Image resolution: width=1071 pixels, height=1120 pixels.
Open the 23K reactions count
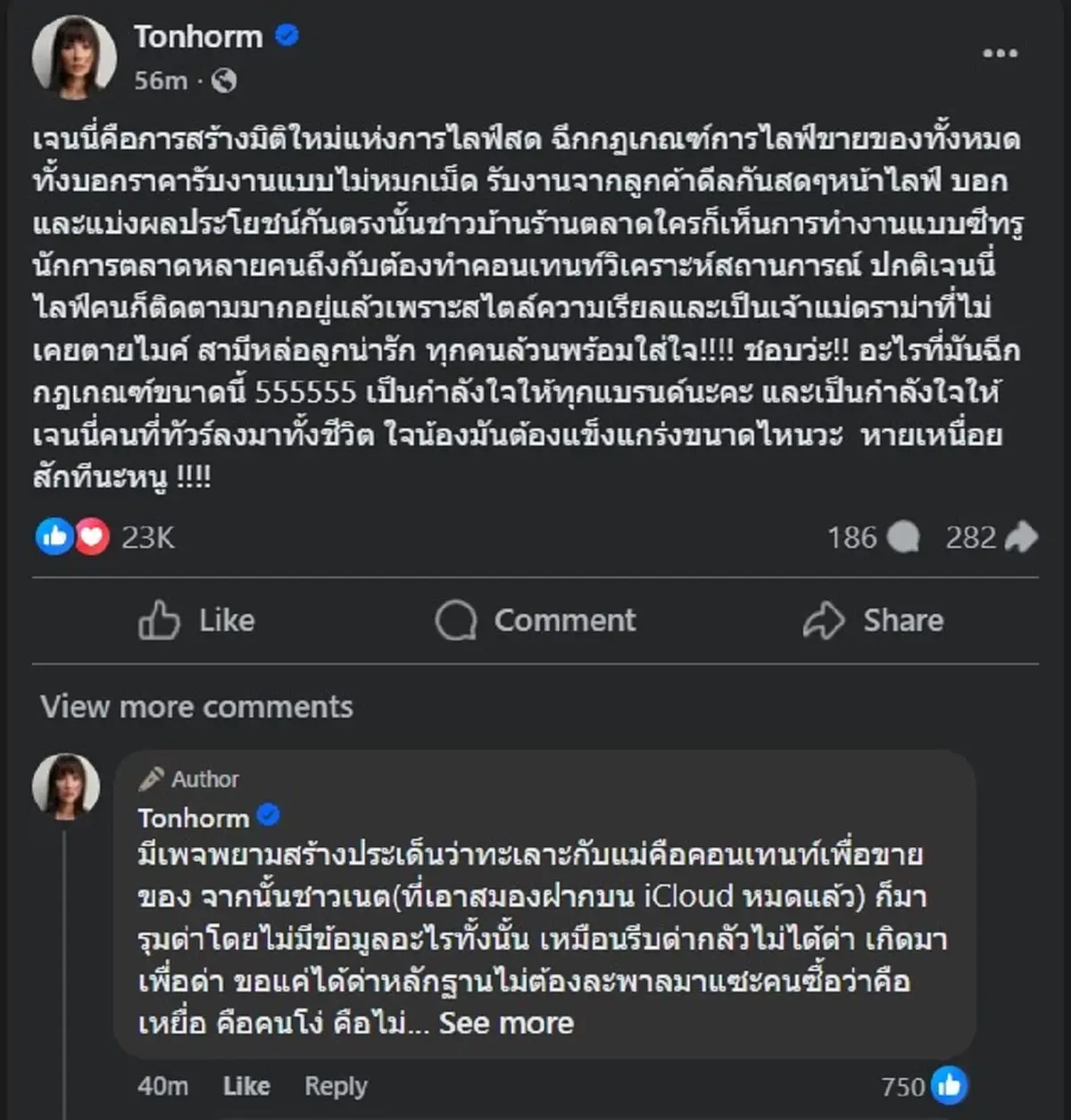tap(148, 537)
